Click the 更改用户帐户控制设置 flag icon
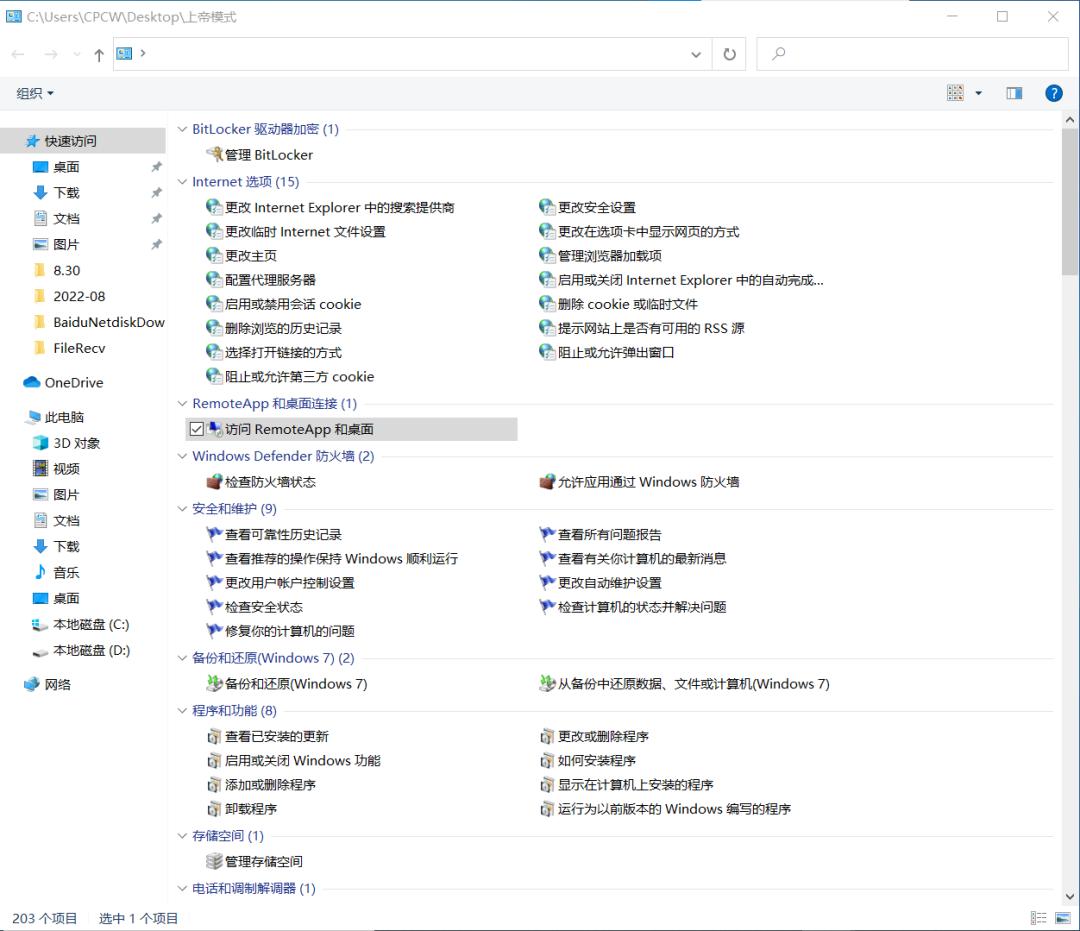1080x931 pixels. pyautogui.click(x=214, y=582)
